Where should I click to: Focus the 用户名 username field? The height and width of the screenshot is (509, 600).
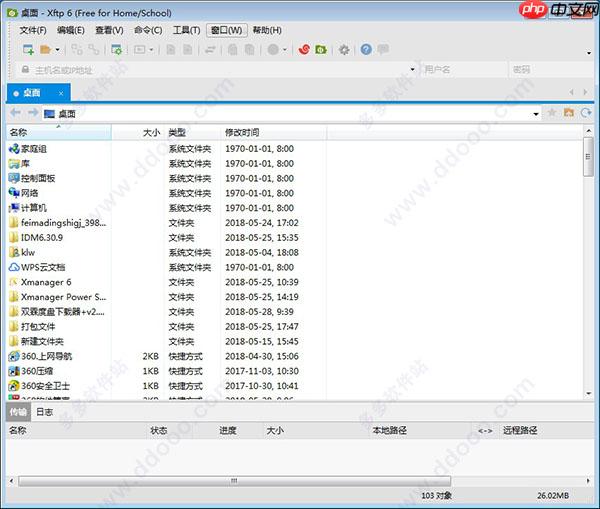point(464,70)
